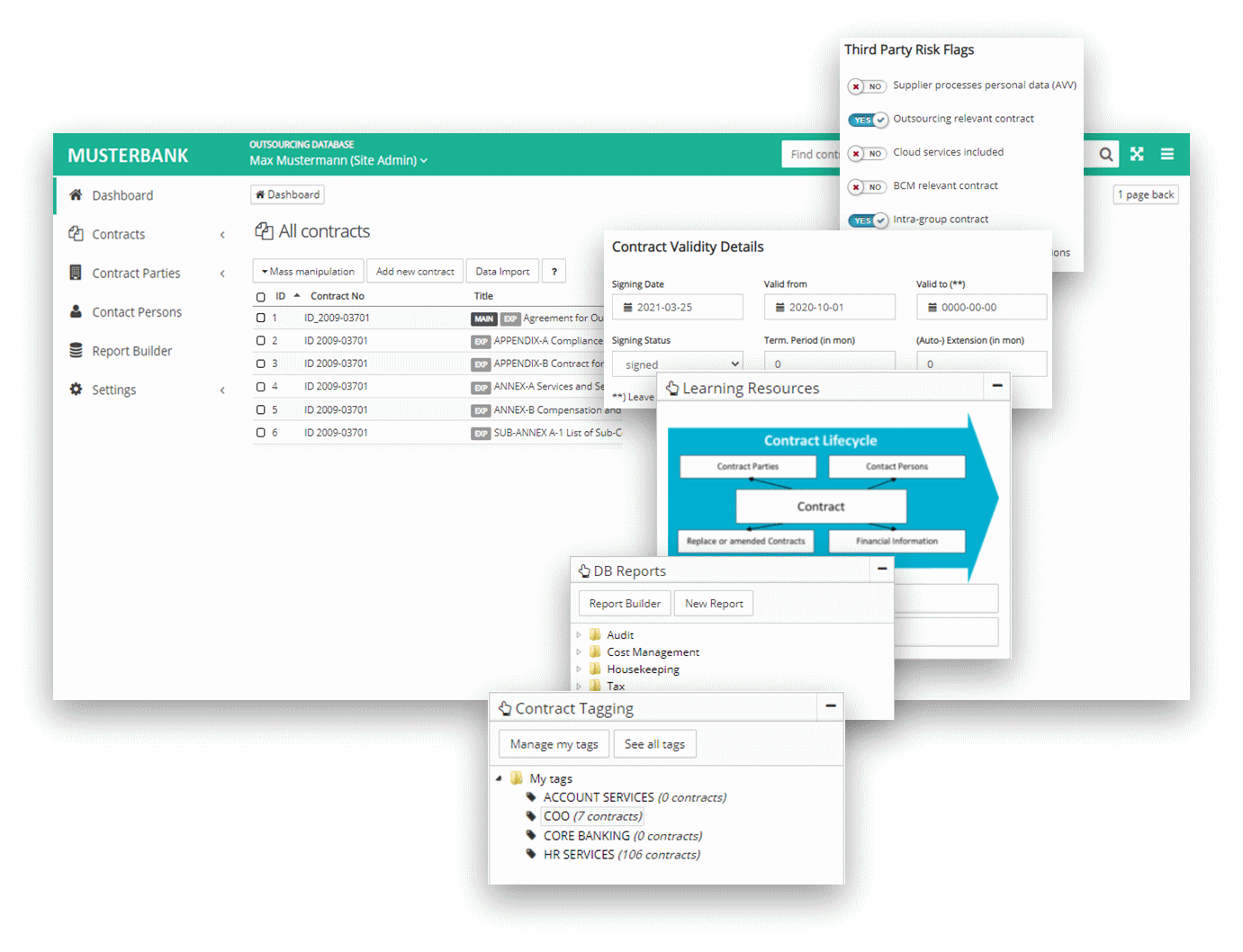1243x952 pixels.
Task: Toggle BCM relevant contract switch
Action: coord(868,186)
